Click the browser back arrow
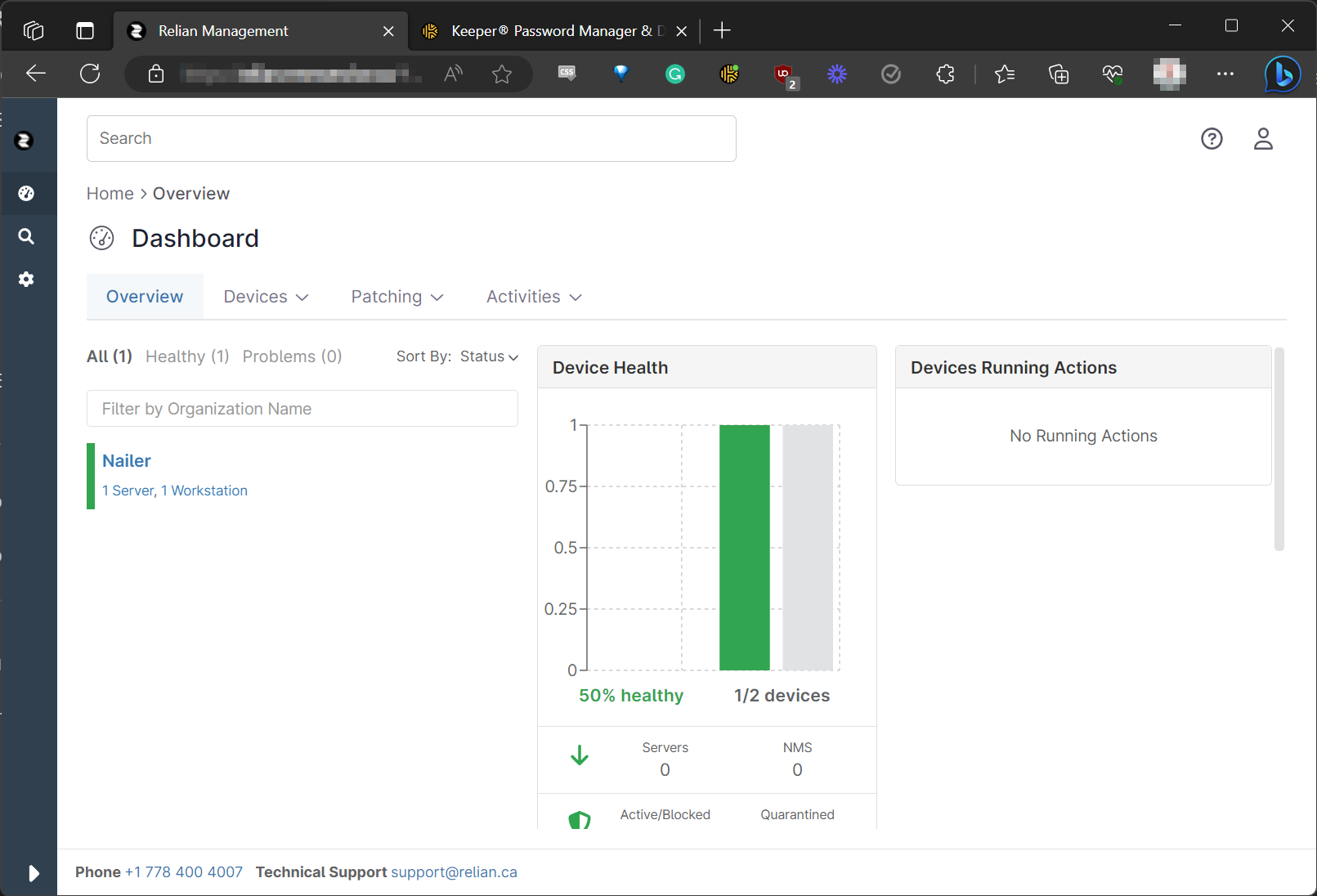1317x896 pixels. click(36, 74)
